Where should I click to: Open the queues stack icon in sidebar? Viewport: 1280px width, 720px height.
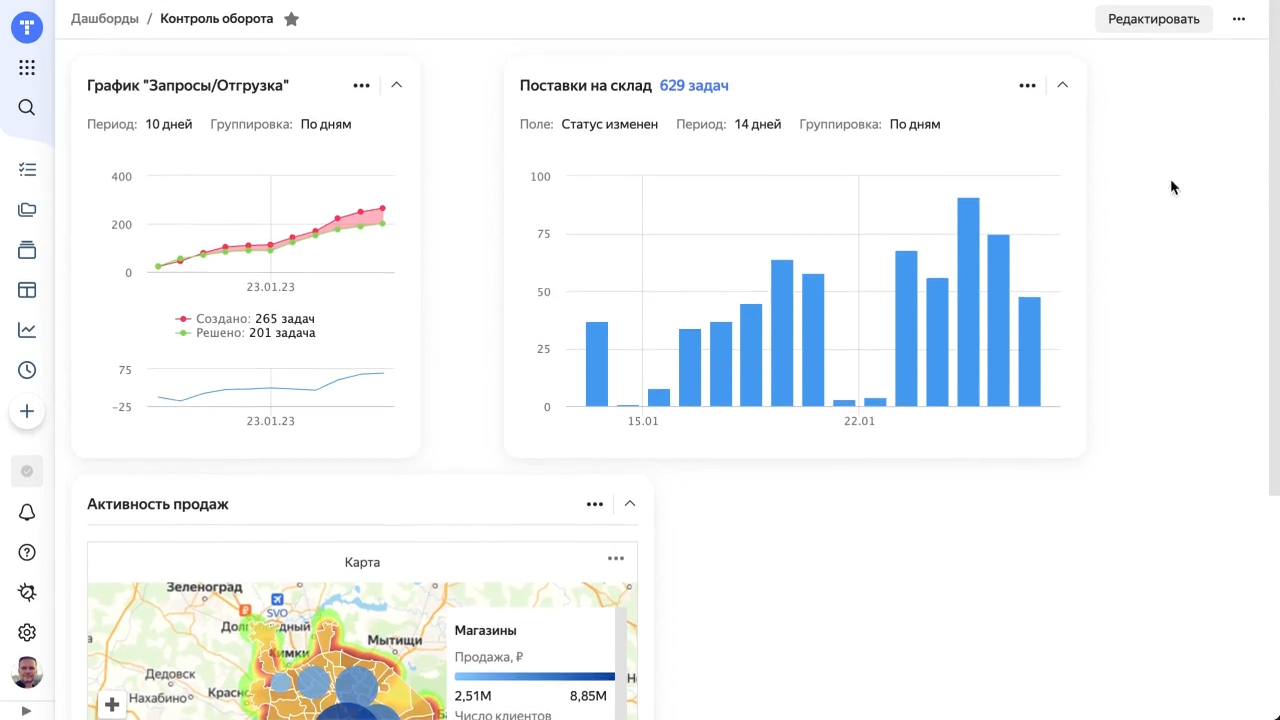pos(27,250)
